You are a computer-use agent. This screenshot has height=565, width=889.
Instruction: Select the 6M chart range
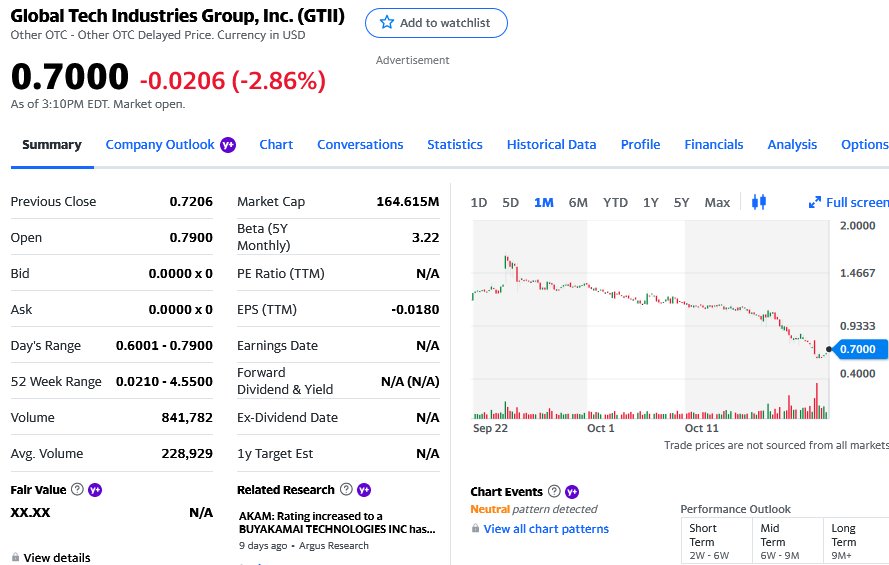pyautogui.click(x=578, y=202)
